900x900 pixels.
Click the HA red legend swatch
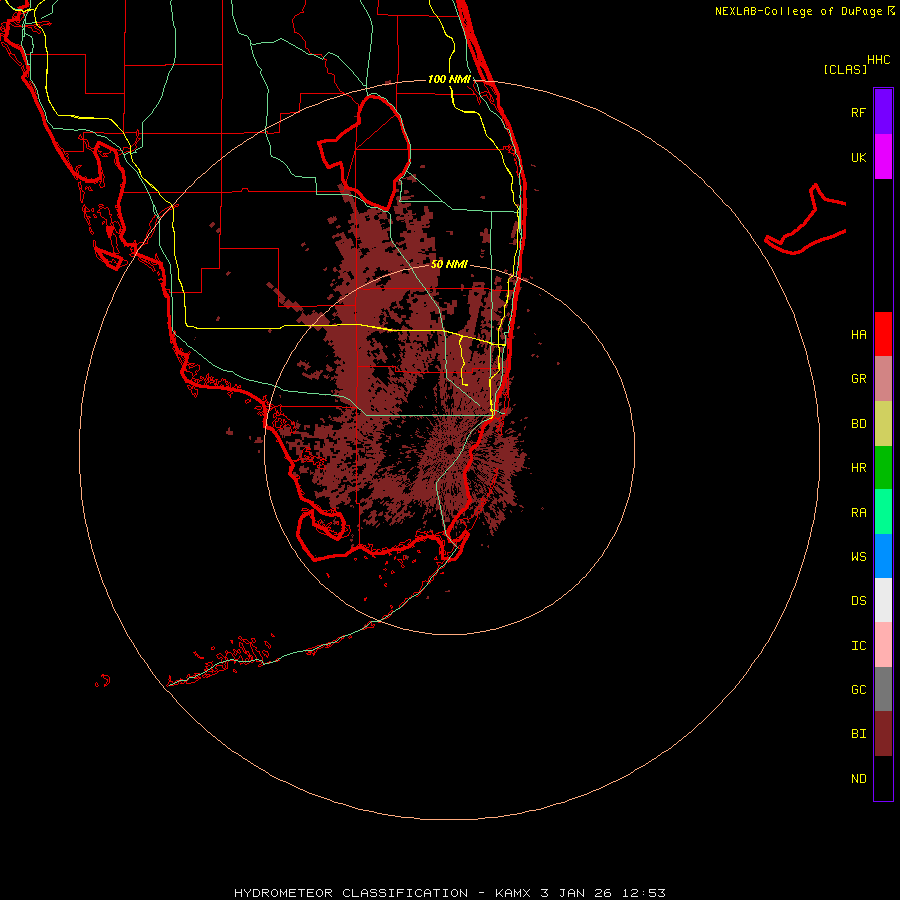[883, 334]
